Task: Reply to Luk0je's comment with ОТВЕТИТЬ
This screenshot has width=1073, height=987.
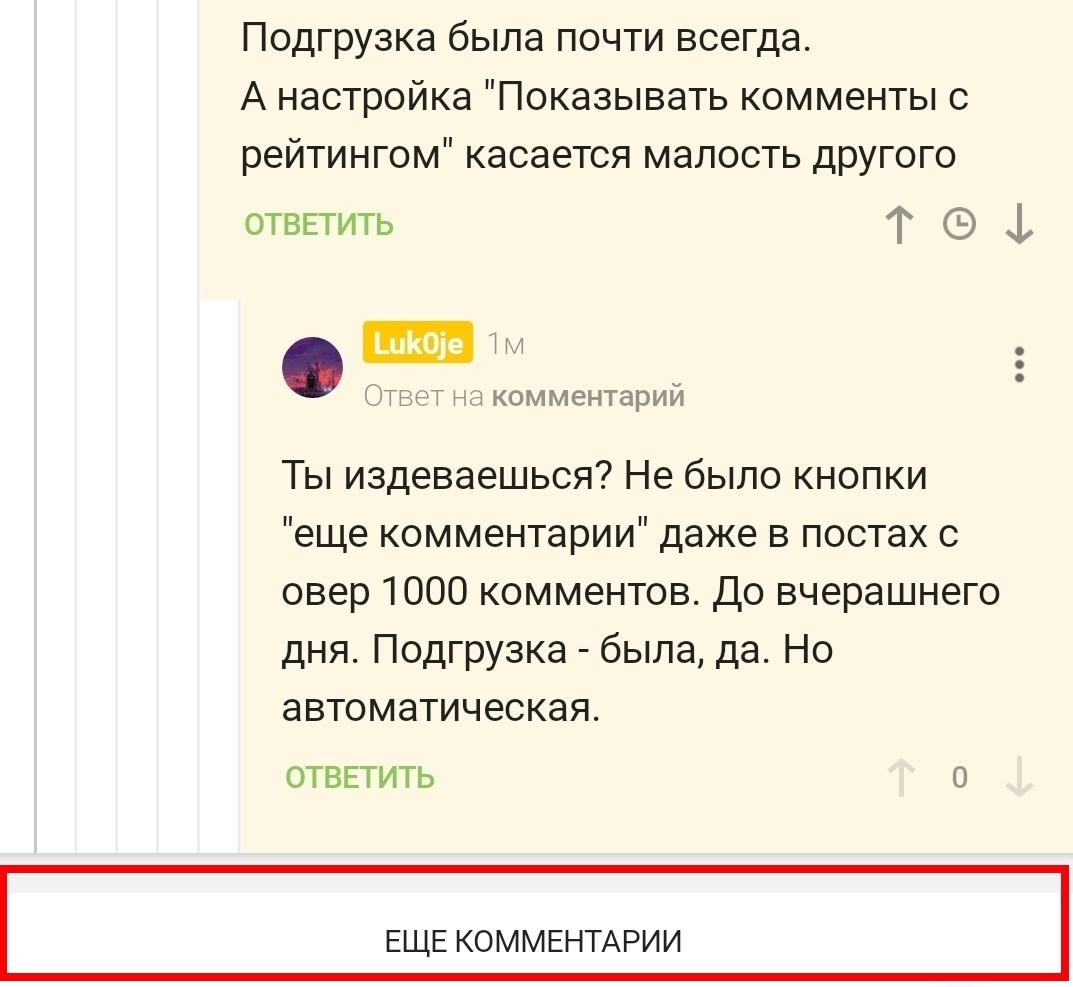Action: [360, 778]
